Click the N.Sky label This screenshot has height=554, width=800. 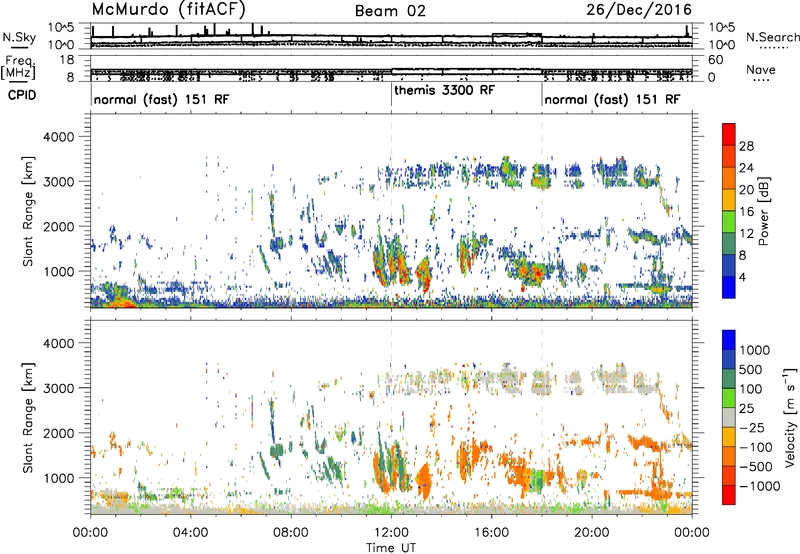point(19,37)
